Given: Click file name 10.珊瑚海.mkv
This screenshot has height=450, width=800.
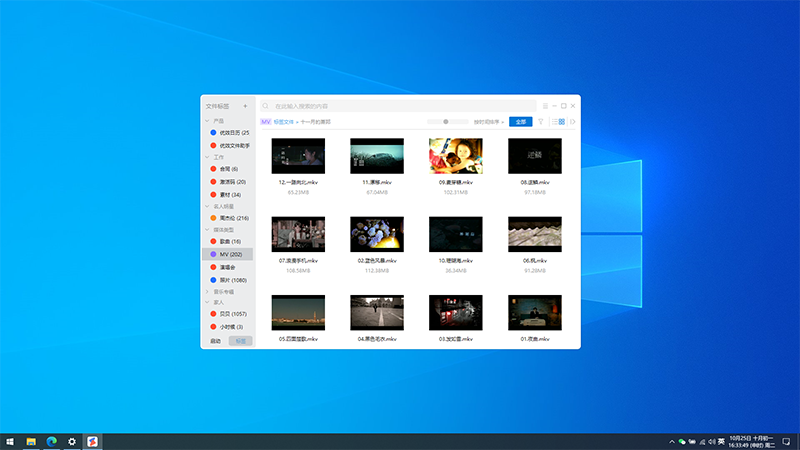Looking at the screenshot, I should 456,261.
